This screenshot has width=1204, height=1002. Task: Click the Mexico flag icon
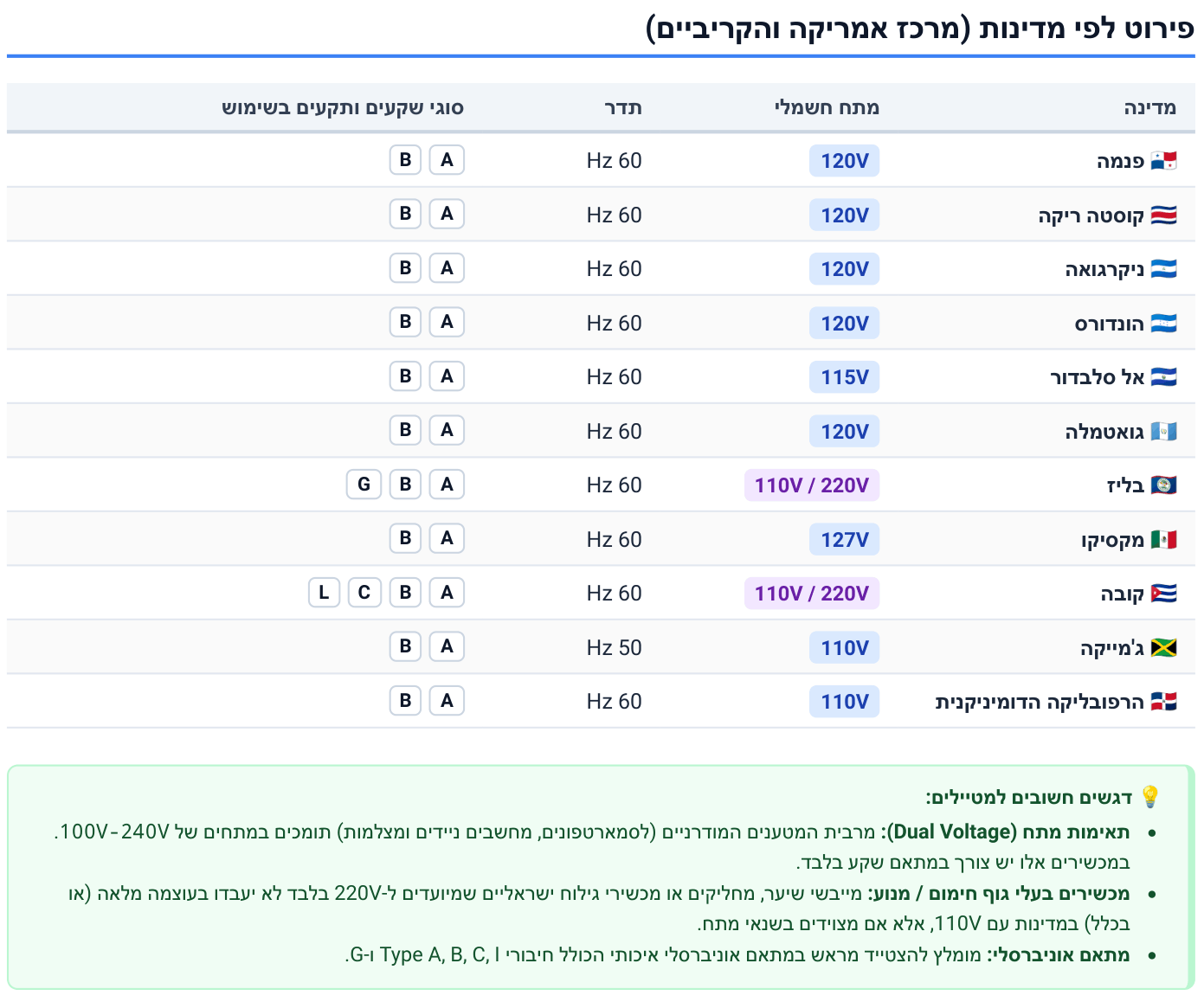[x=1163, y=540]
